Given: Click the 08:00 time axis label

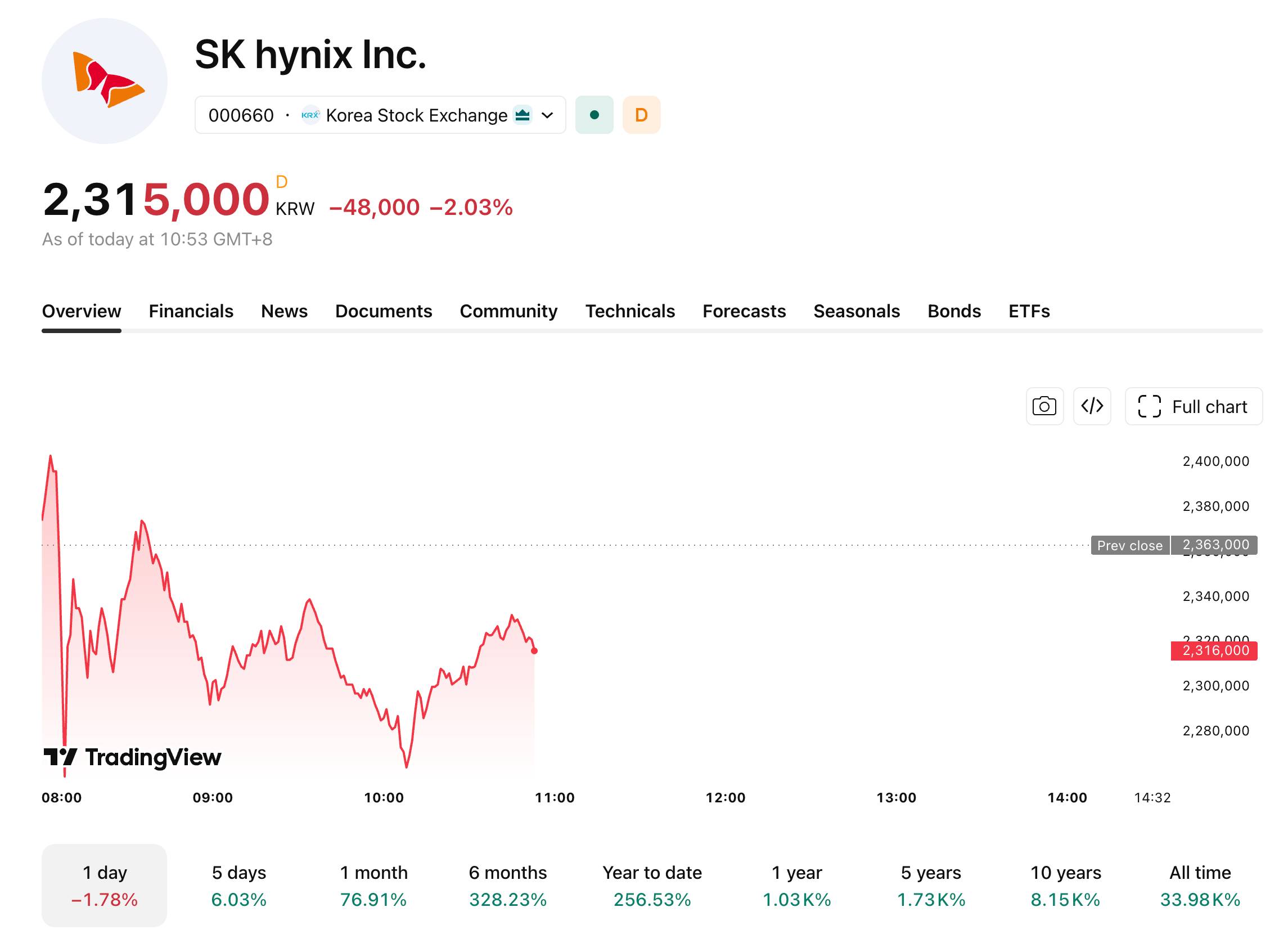Looking at the screenshot, I should click(x=62, y=798).
